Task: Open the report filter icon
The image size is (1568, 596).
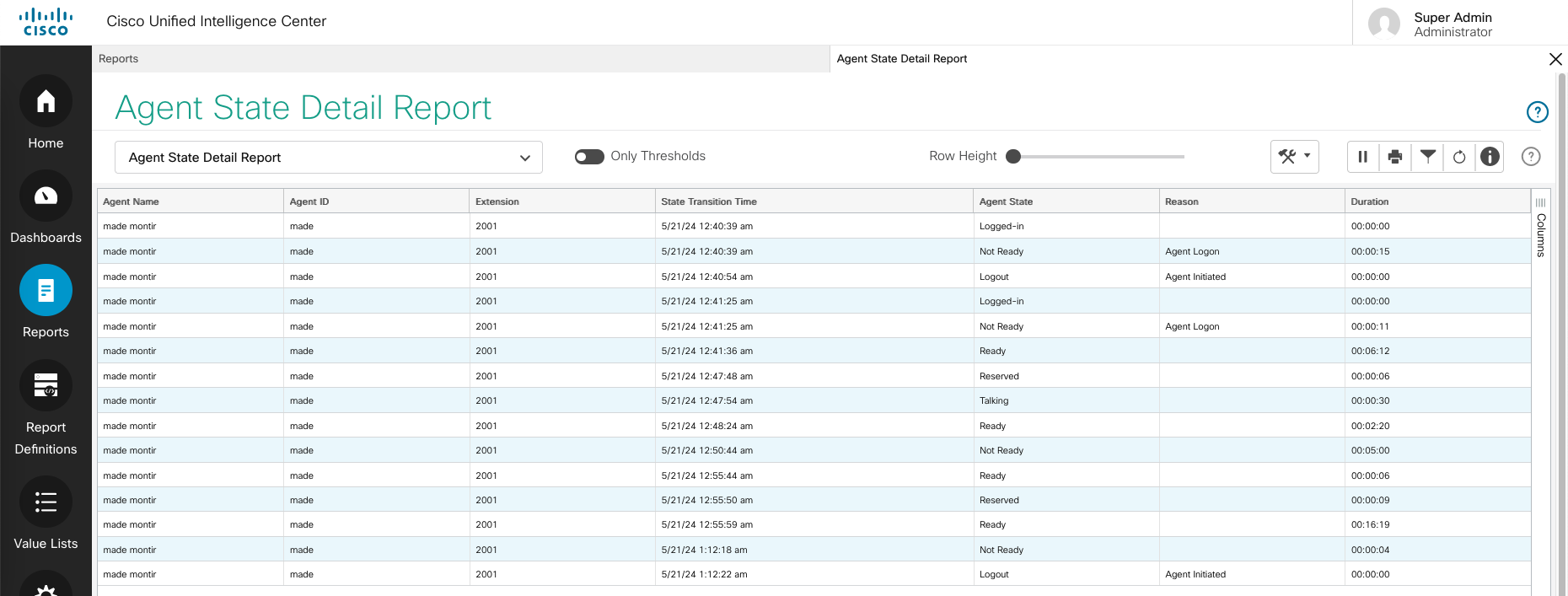Action: (x=1427, y=157)
